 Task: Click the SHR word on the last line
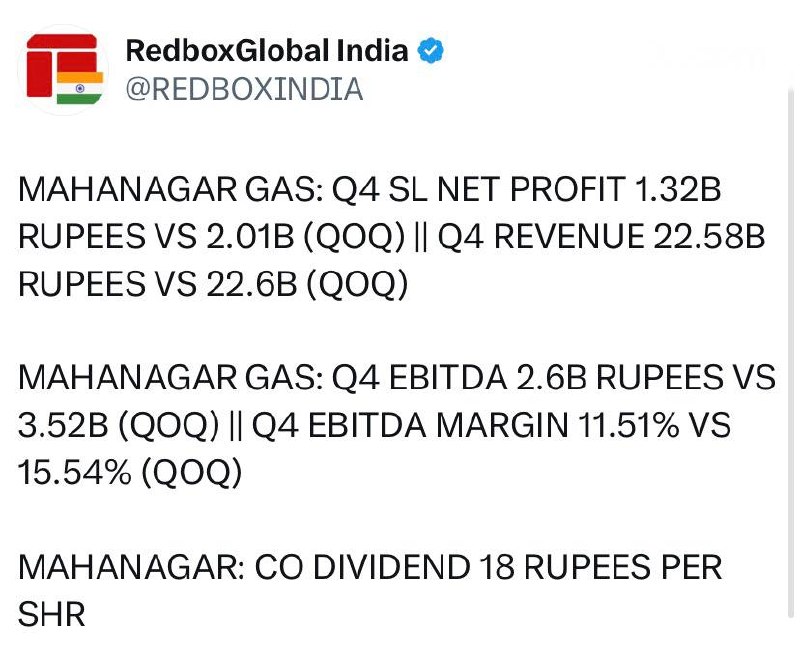[51, 614]
